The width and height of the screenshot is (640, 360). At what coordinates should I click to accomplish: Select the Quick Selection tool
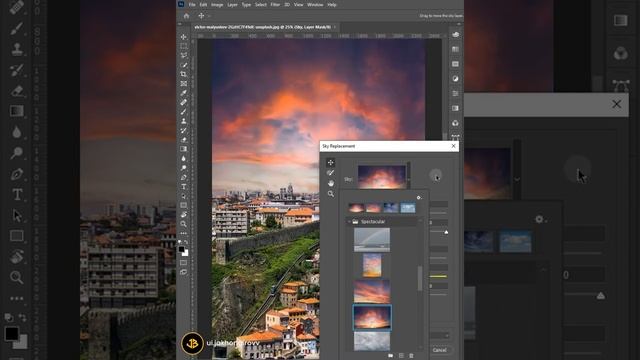(184, 65)
